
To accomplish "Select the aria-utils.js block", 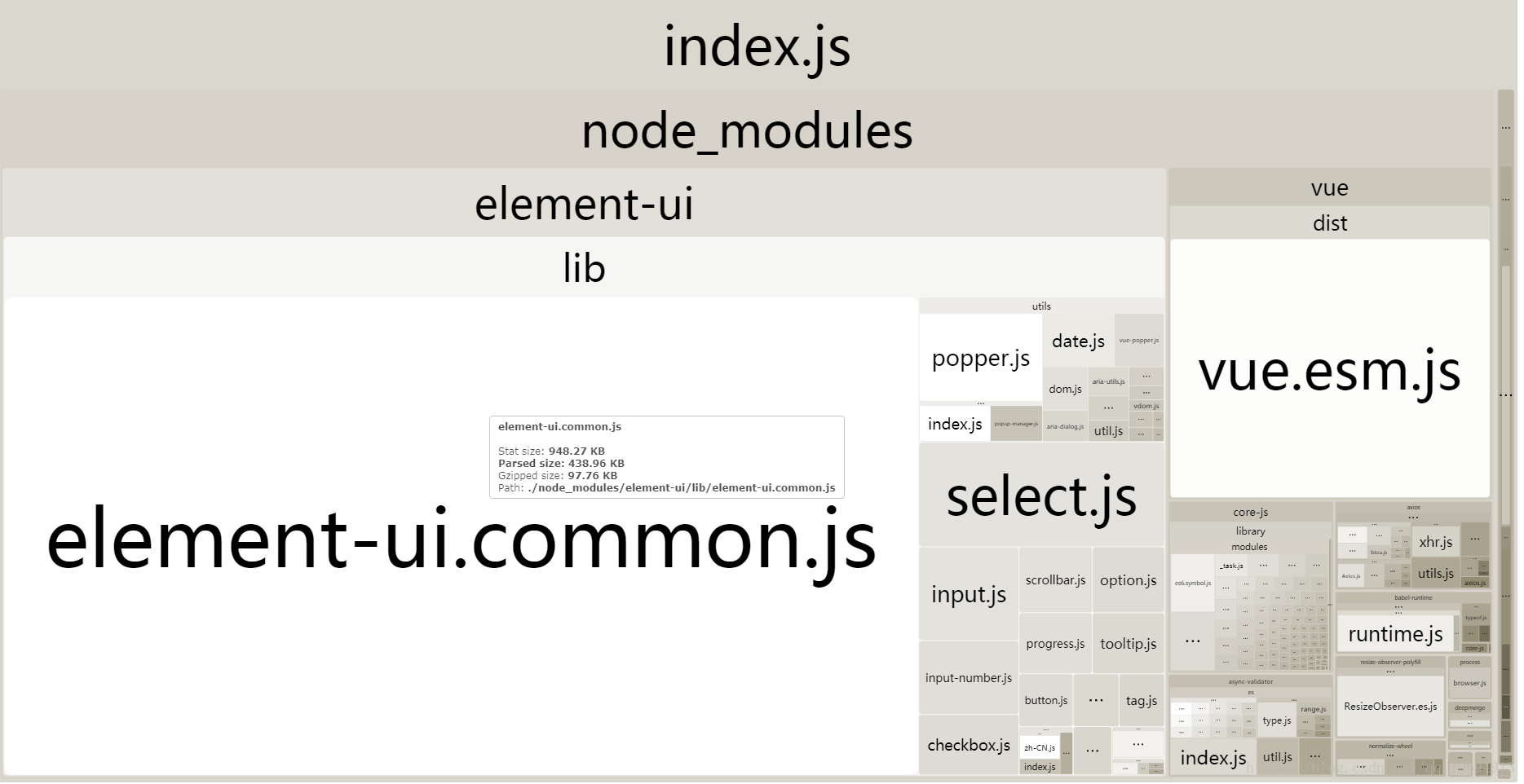I will (x=1108, y=381).
